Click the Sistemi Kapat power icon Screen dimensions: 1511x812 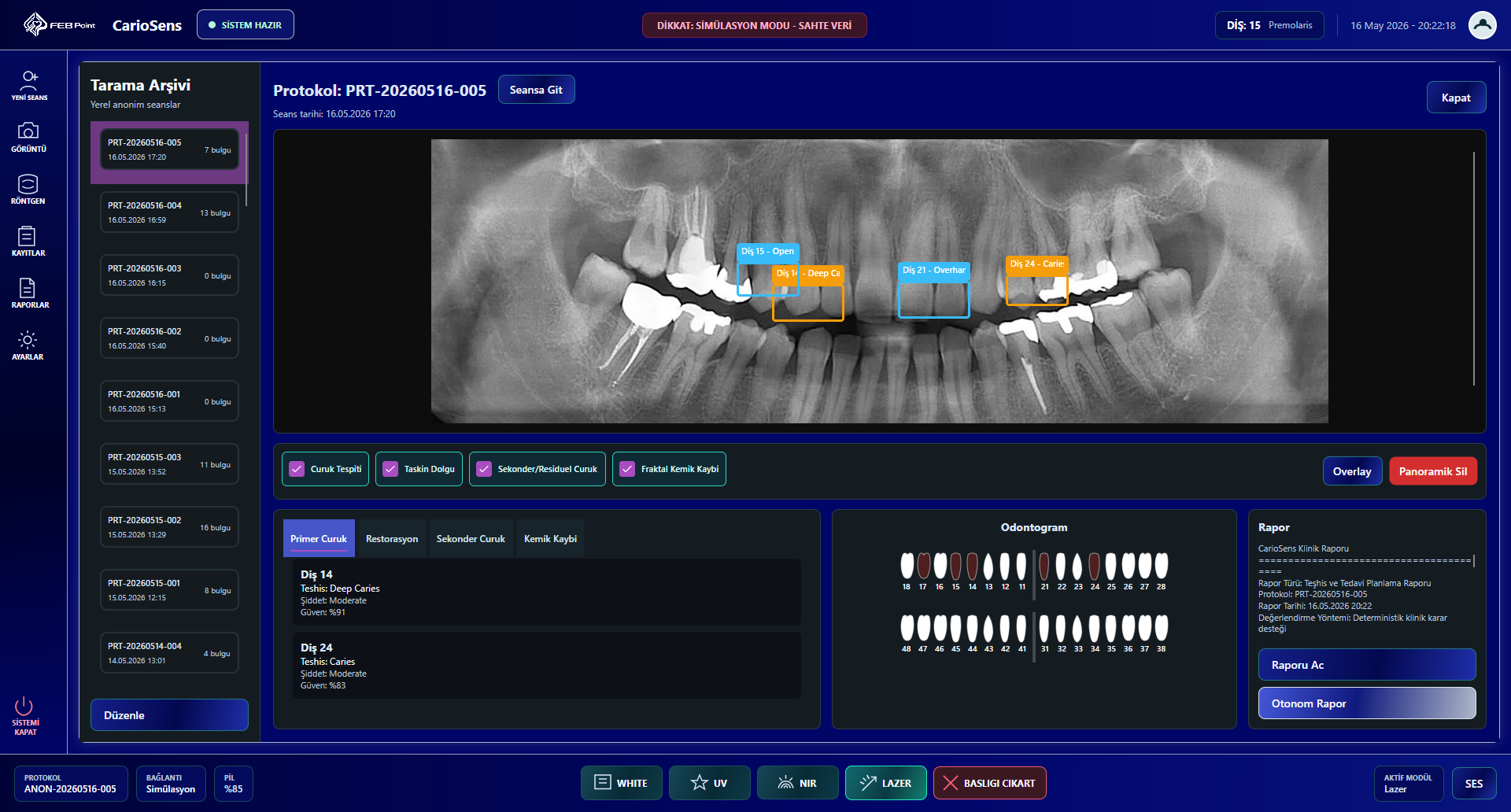pyautogui.click(x=25, y=715)
